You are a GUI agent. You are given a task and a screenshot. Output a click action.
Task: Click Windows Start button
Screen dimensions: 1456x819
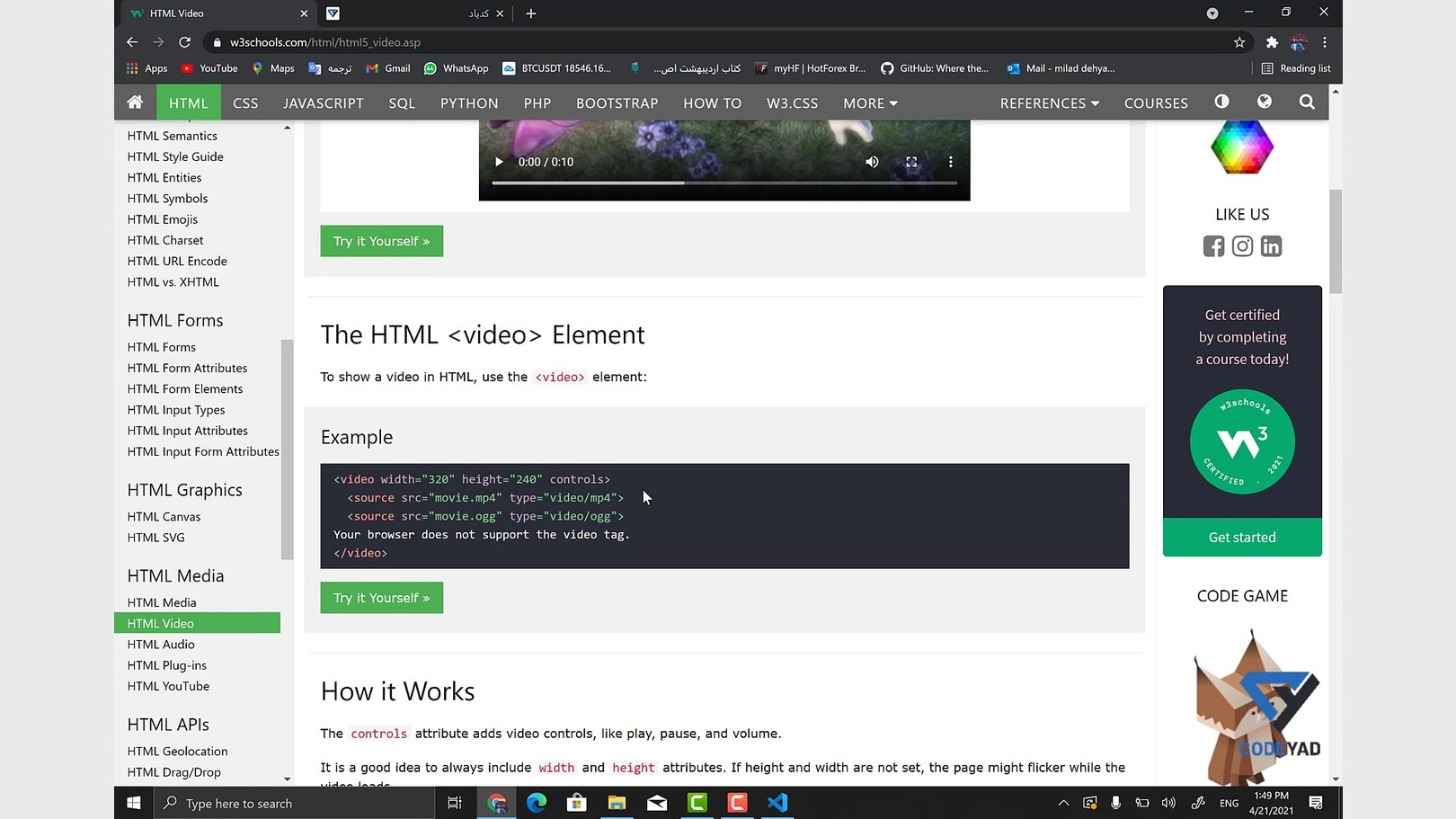click(134, 803)
